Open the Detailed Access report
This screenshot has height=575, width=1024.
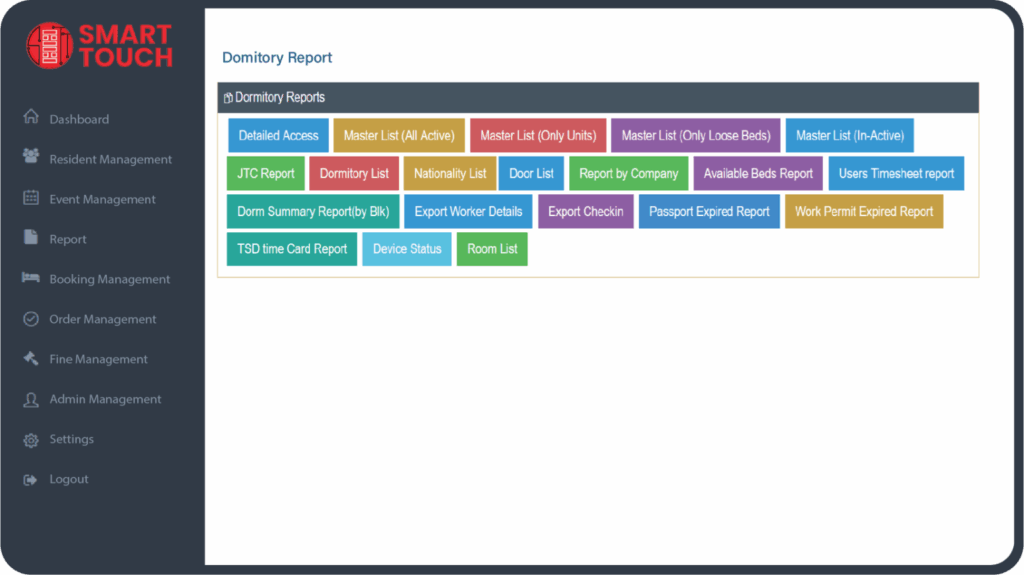click(278, 136)
